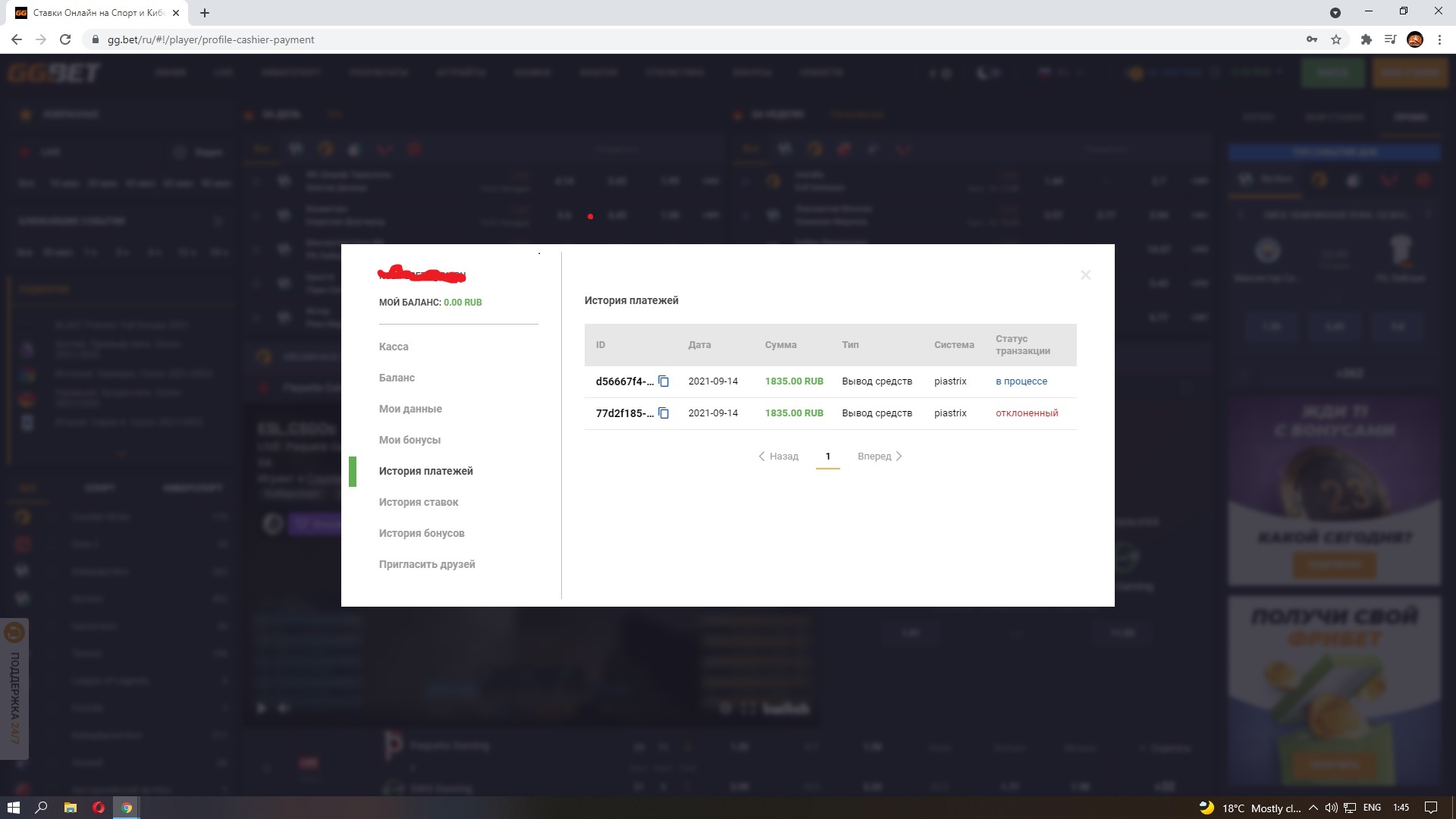Go forward in browser history
This screenshot has width=1456, height=819.
point(41,39)
